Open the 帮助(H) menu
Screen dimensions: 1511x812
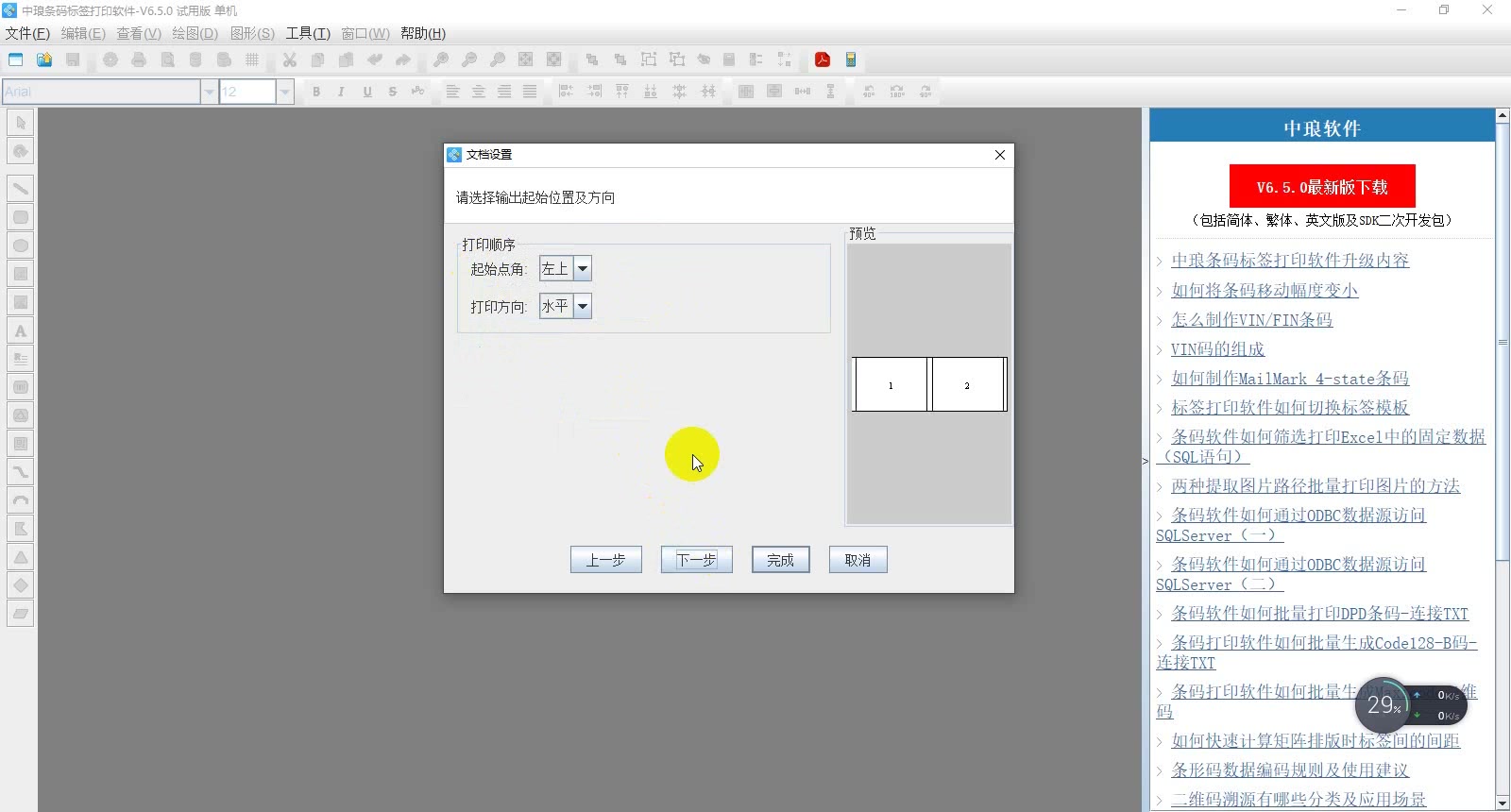pyautogui.click(x=423, y=33)
